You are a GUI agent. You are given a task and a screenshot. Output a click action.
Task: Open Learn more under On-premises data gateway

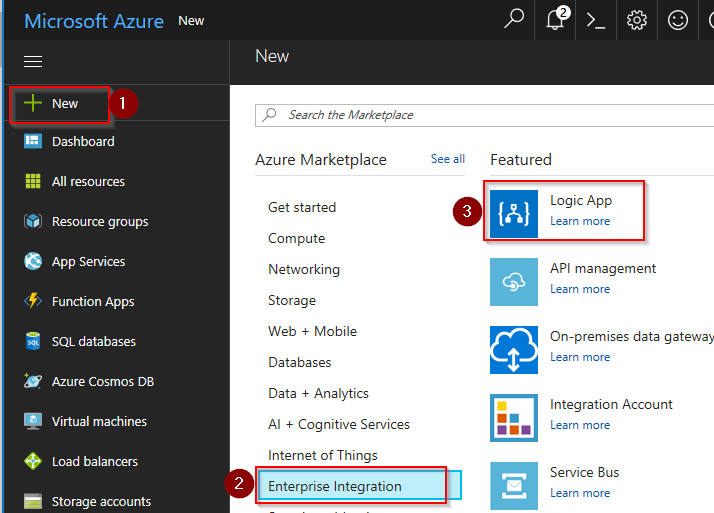pyautogui.click(x=580, y=357)
